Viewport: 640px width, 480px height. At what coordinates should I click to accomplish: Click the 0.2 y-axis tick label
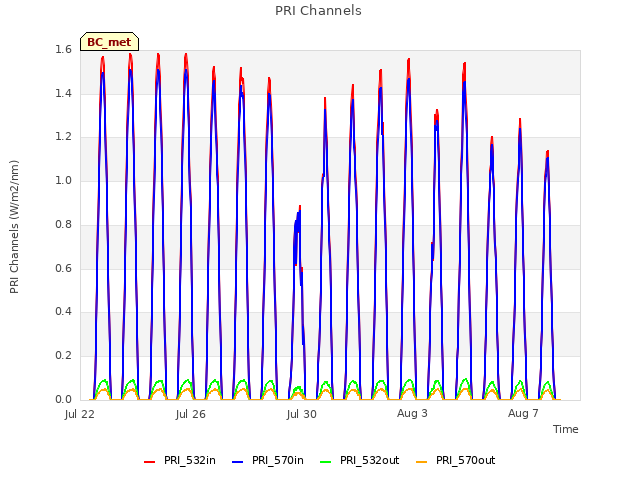(x=63, y=356)
